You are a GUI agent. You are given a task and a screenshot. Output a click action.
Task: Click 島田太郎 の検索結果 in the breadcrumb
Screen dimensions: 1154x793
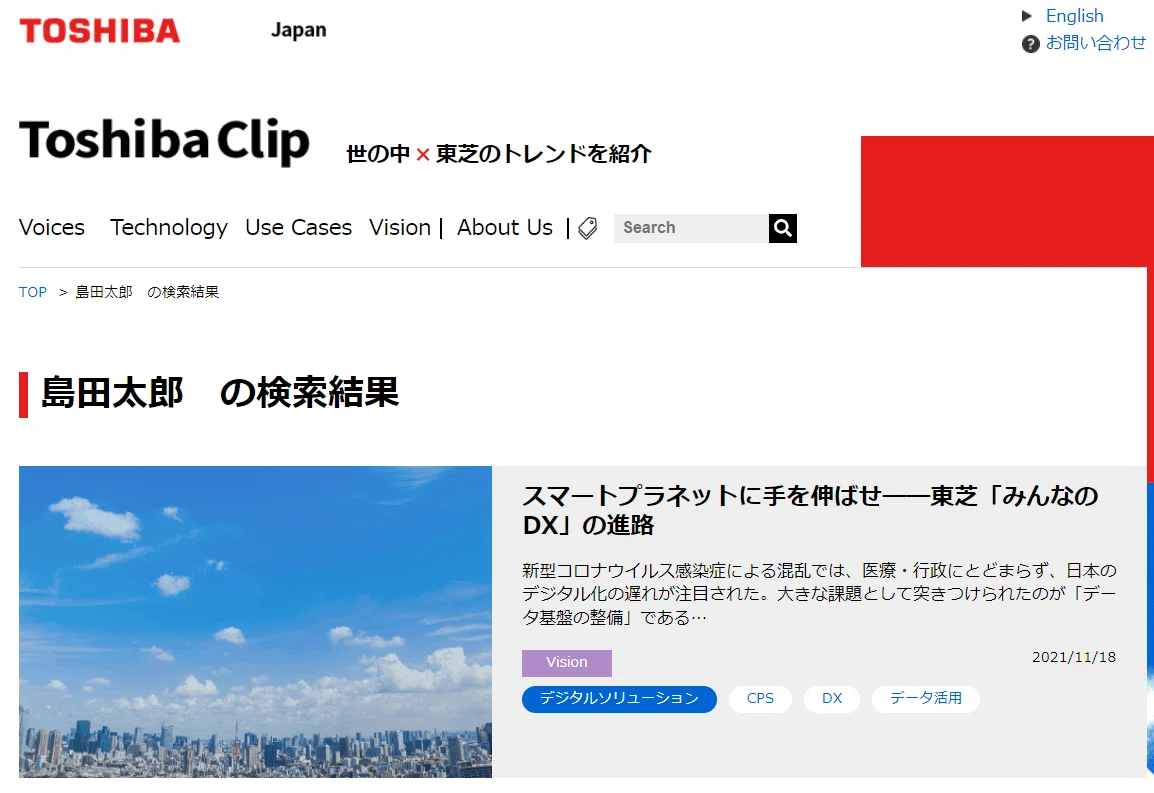click(147, 292)
